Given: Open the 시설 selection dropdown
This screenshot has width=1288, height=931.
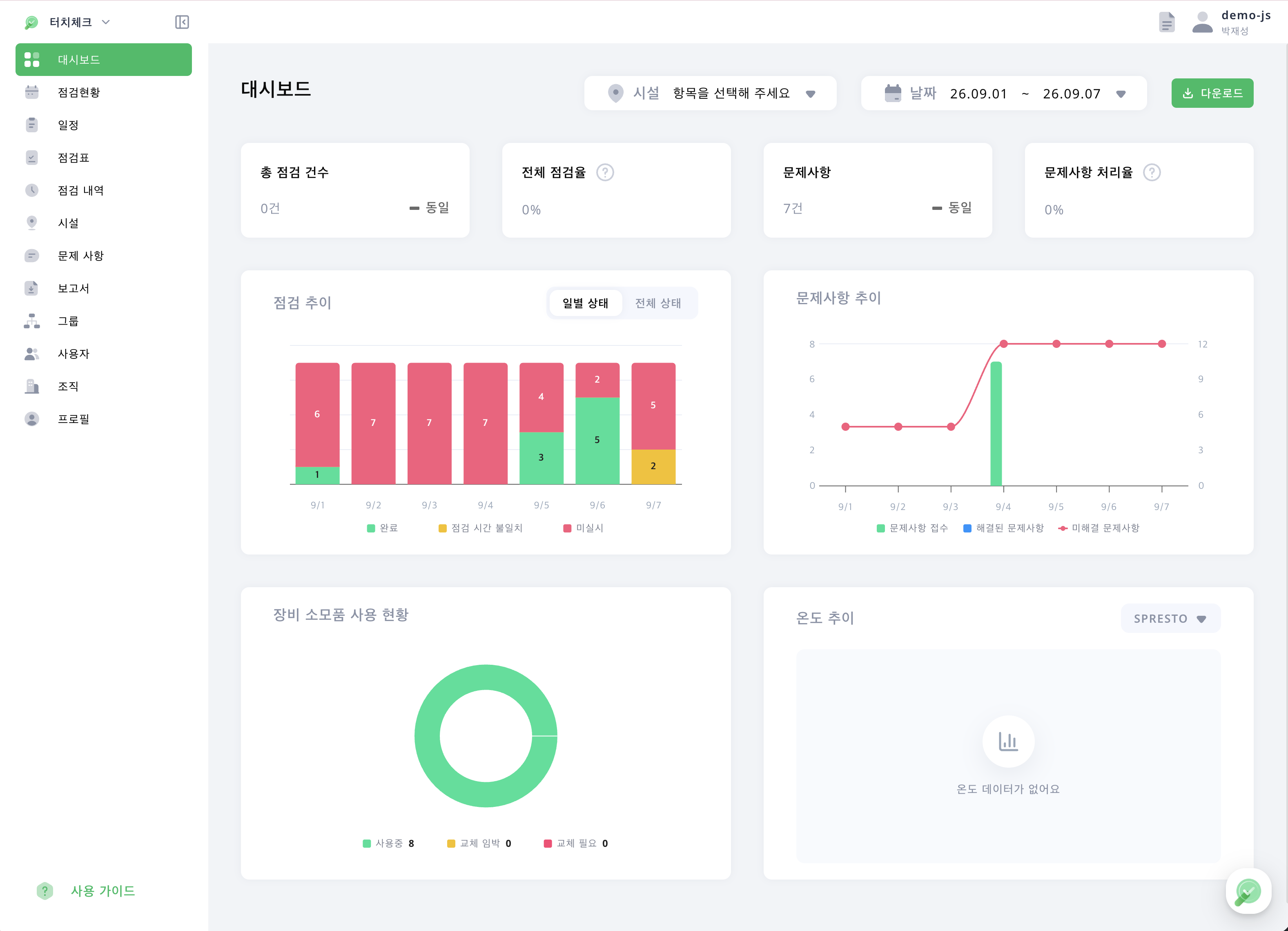Looking at the screenshot, I should [710, 93].
